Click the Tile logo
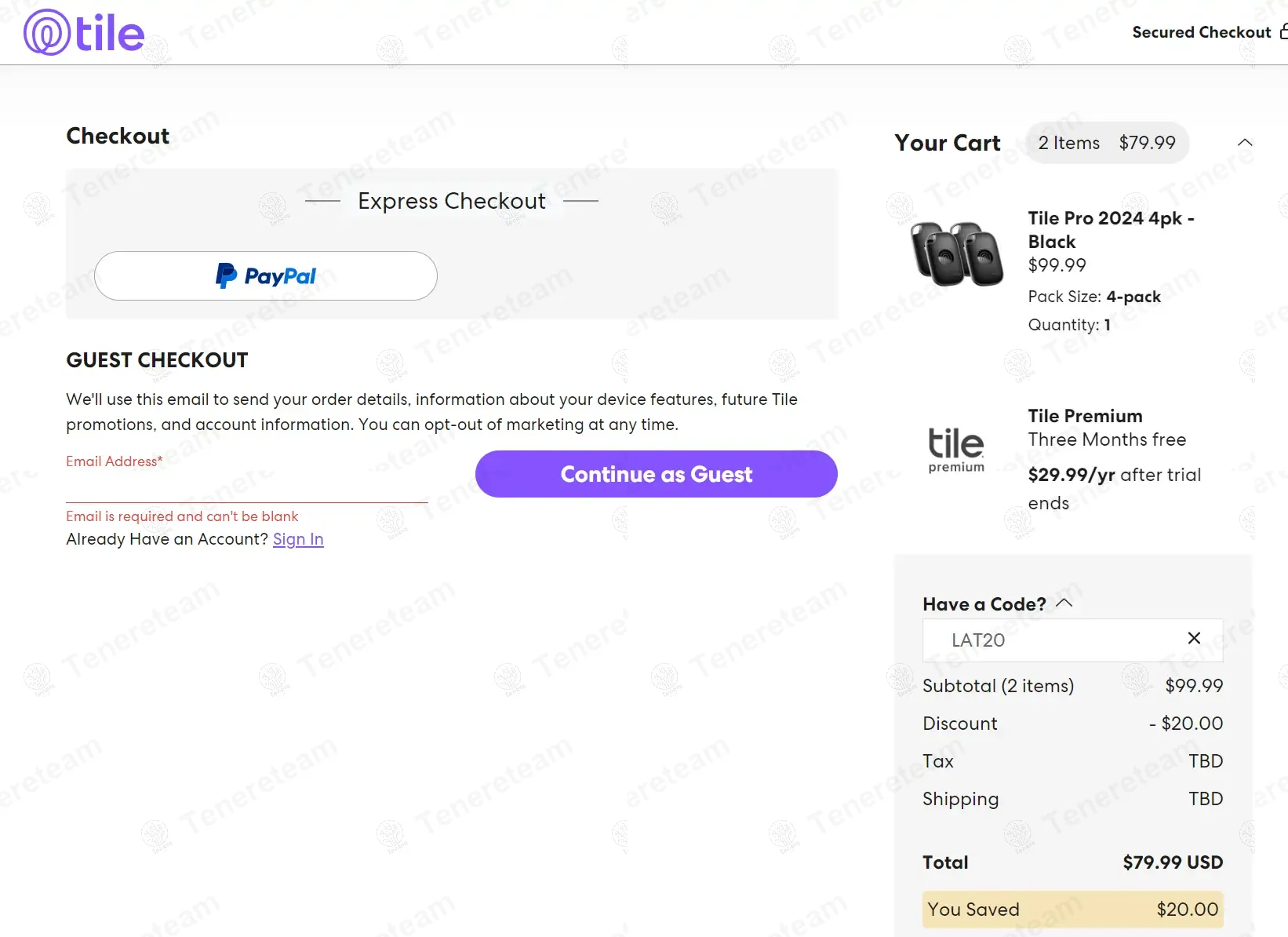Viewport: 1288px width, 937px height. [x=84, y=33]
